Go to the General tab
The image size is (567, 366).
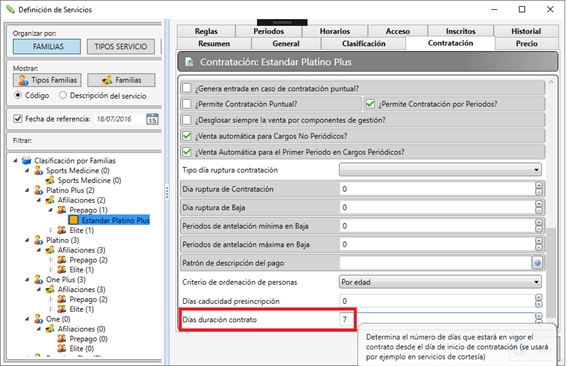pos(286,43)
